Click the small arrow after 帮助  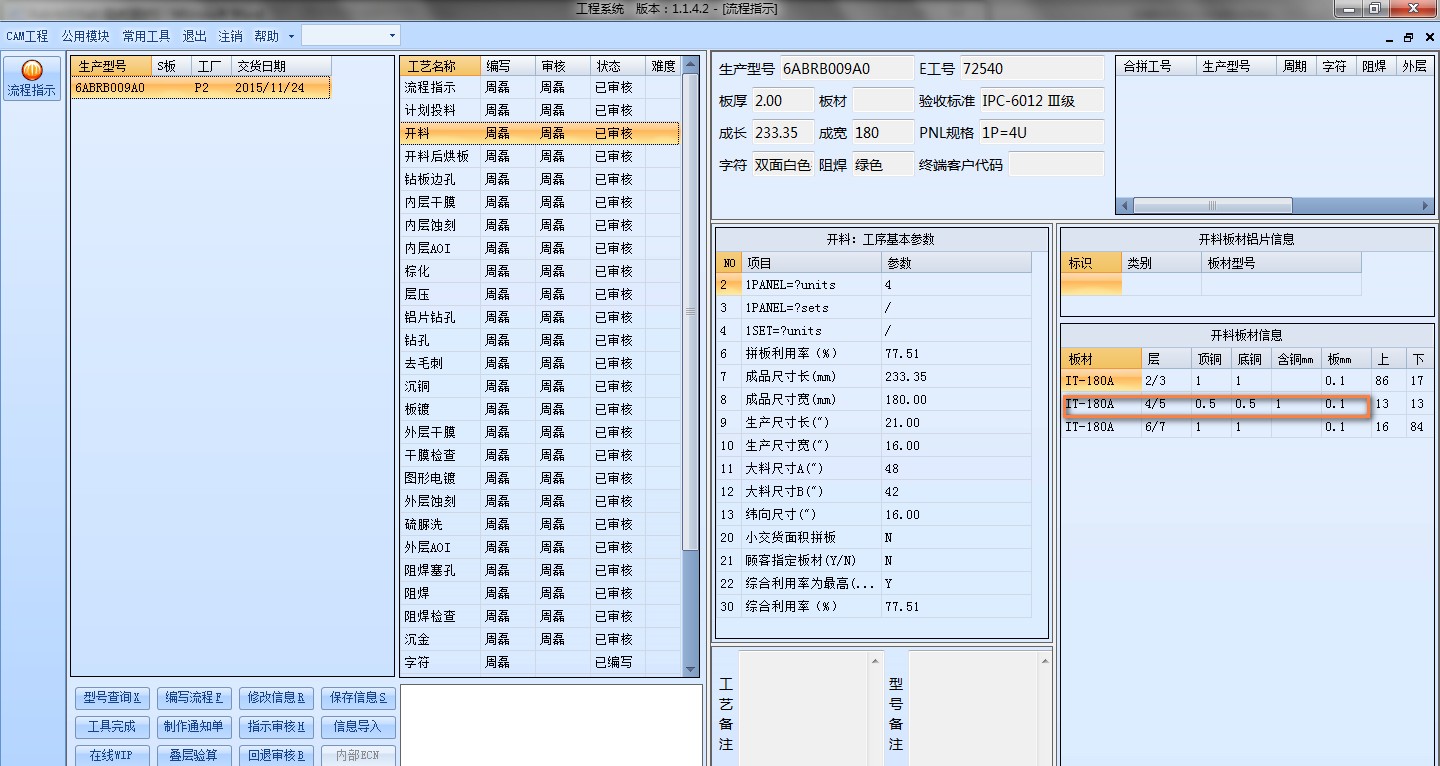291,36
